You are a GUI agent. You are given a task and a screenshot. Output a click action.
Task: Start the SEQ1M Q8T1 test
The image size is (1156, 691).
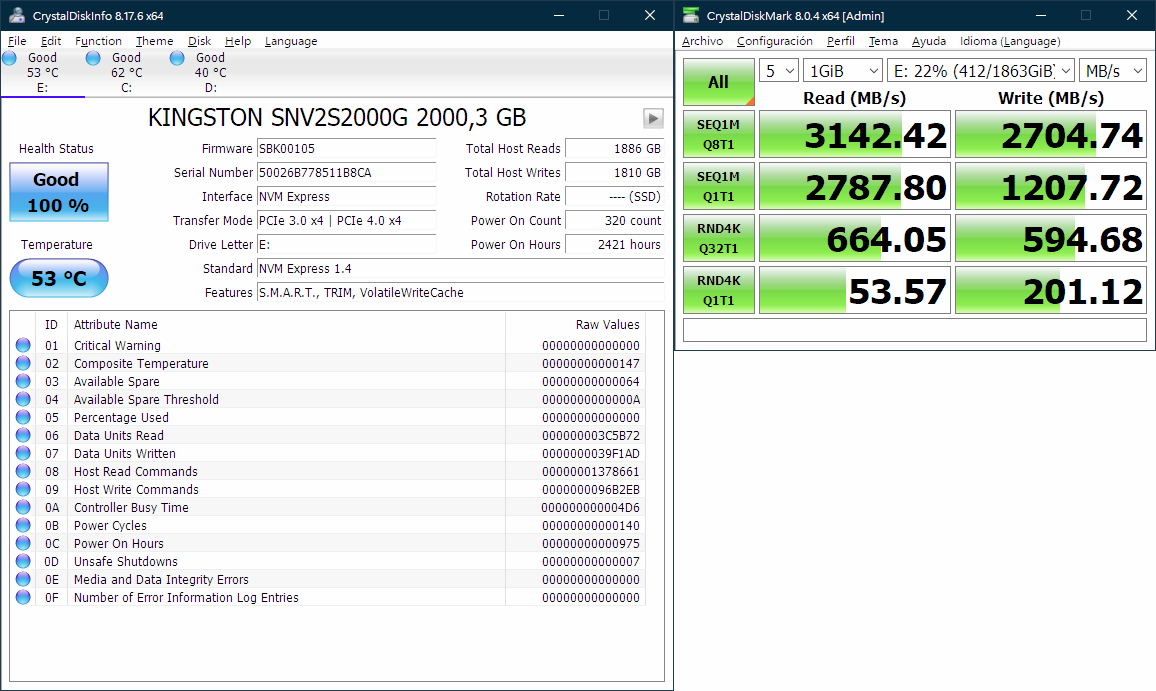coord(718,134)
